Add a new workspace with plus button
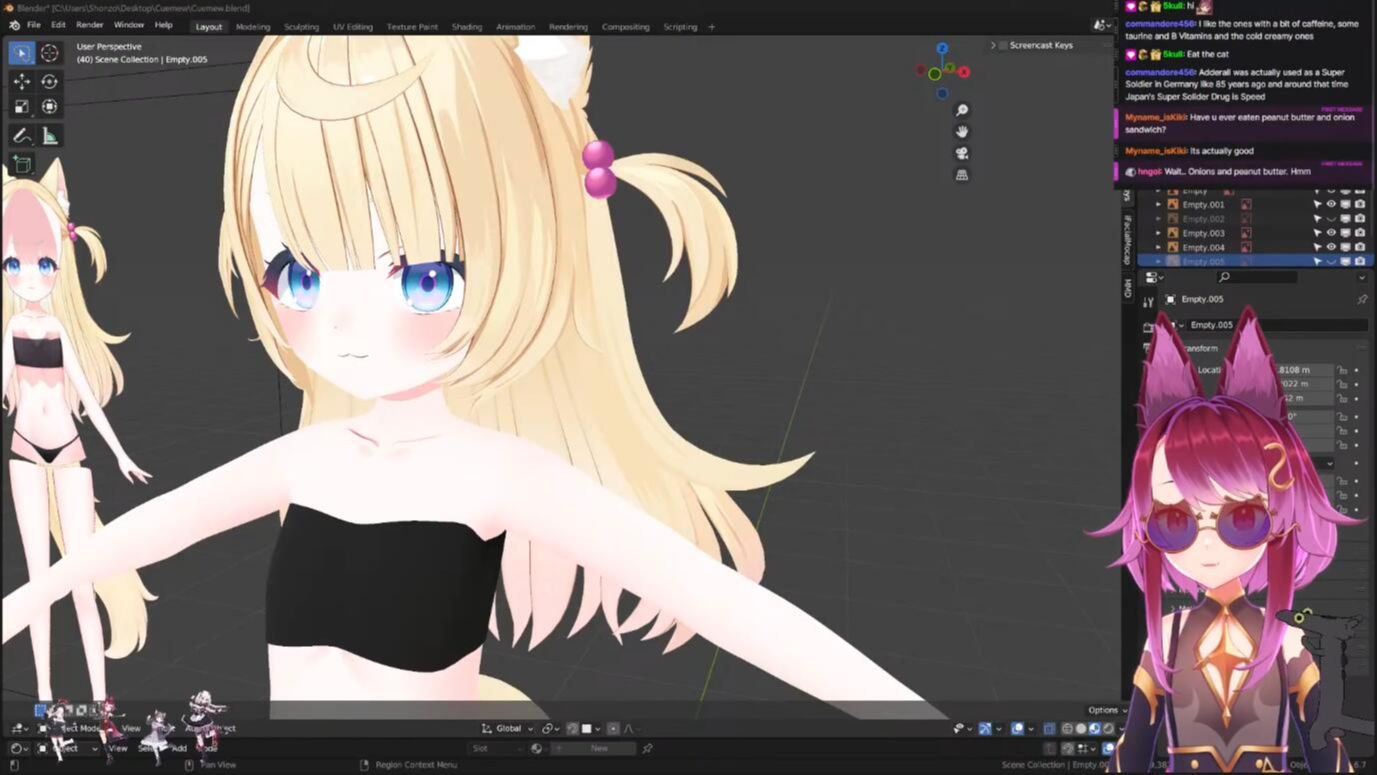Viewport: 1377px width, 775px height. [711, 27]
